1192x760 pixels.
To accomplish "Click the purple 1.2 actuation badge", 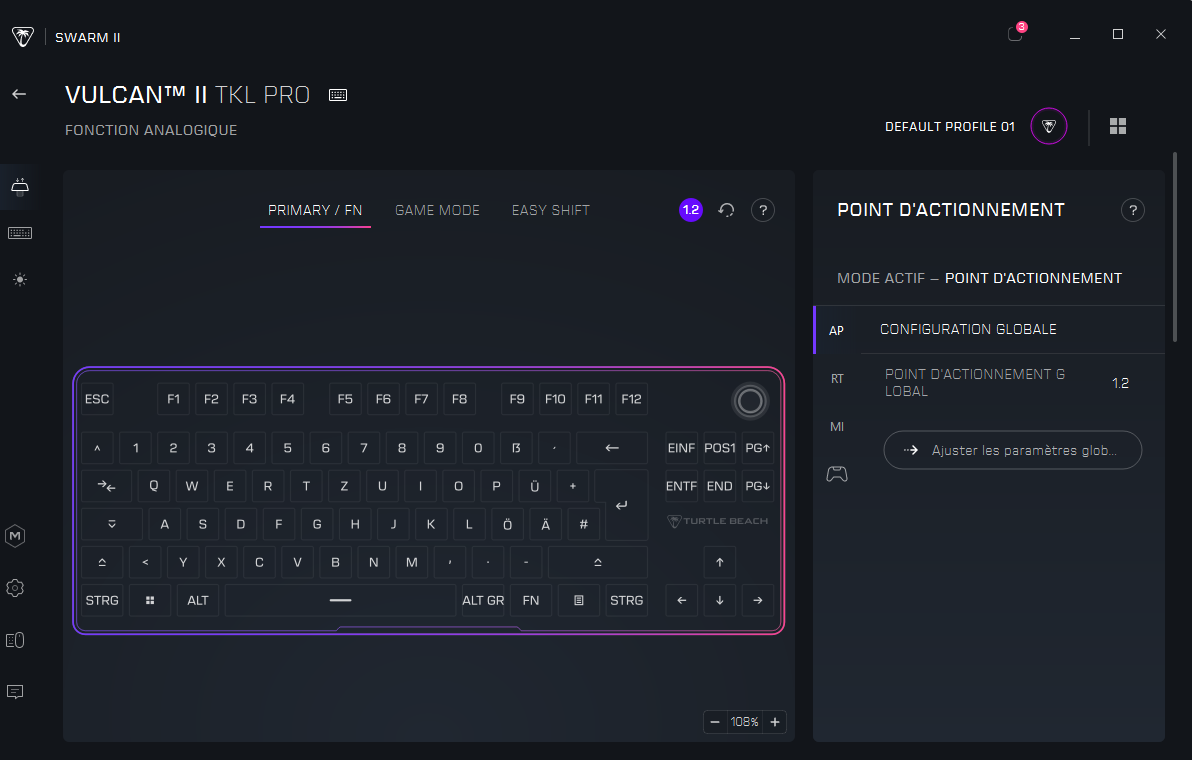I will [x=690, y=210].
